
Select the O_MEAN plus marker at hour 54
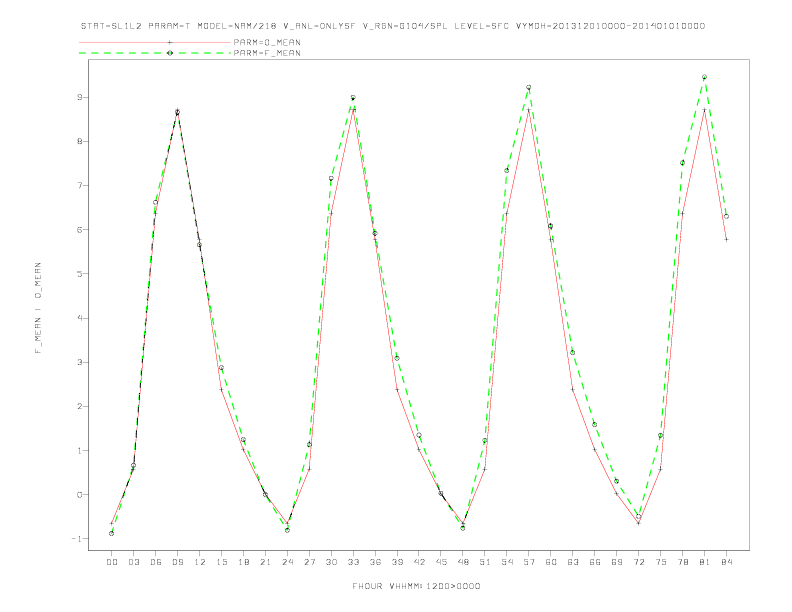point(507,213)
